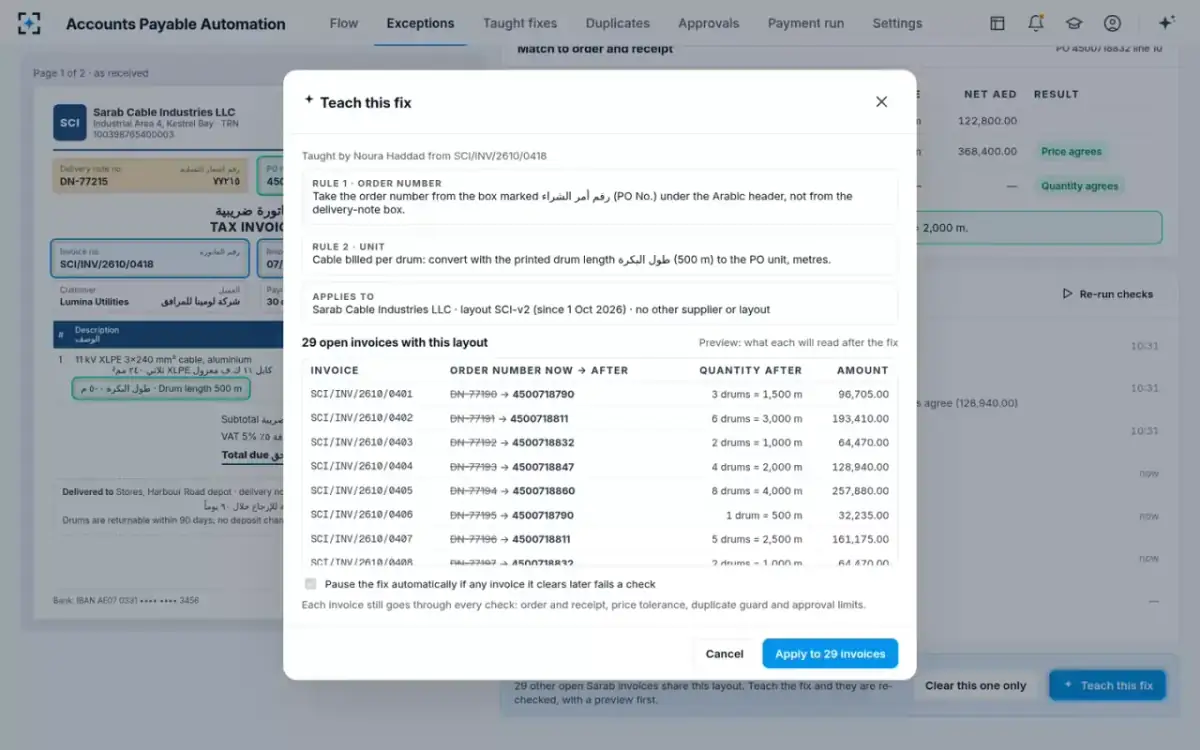Click the sparkle icon beside Teach this fix title
The height and width of the screenshot is (750, 1200).
(309, 100)
